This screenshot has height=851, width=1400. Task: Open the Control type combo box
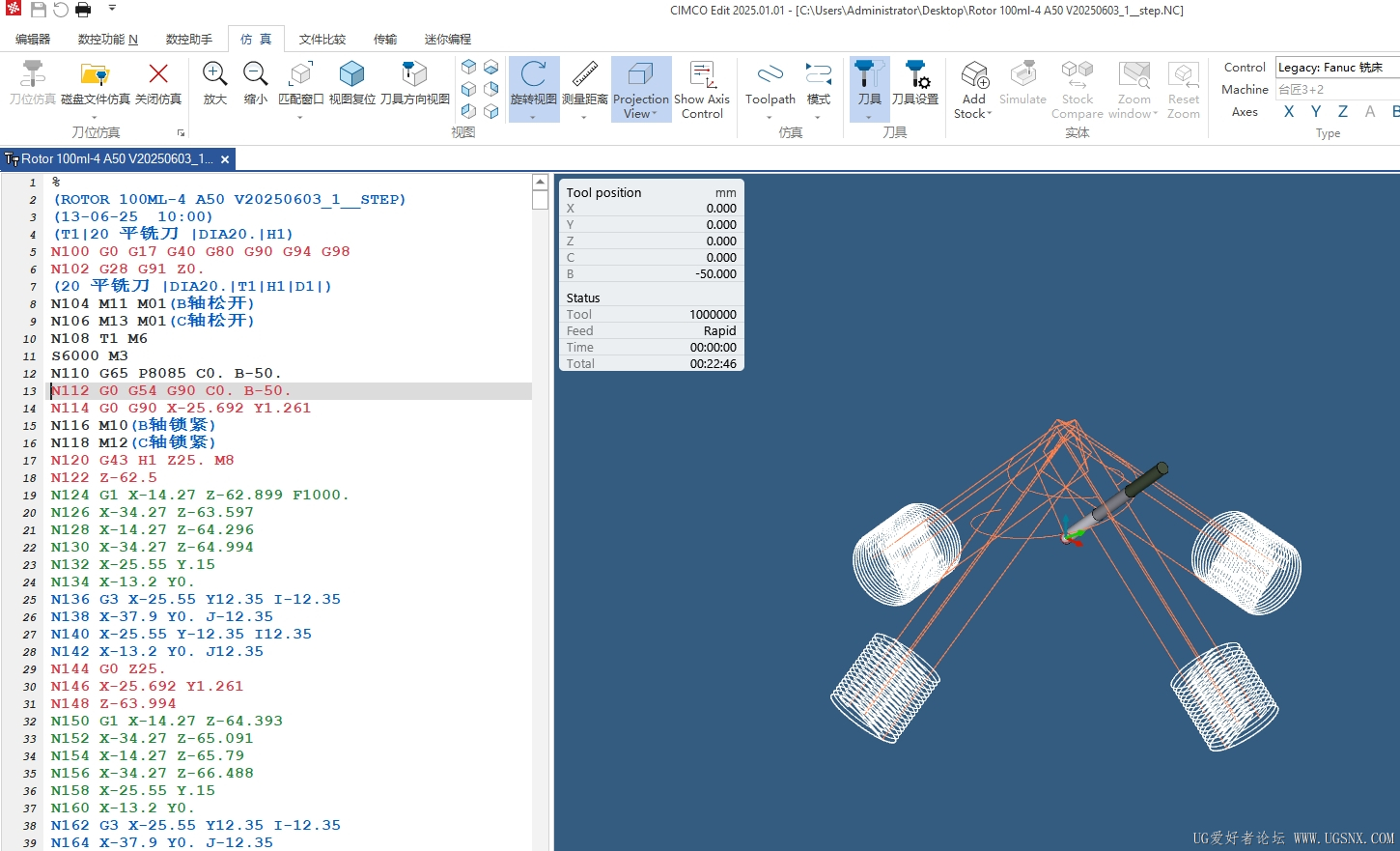[1337, 67]
